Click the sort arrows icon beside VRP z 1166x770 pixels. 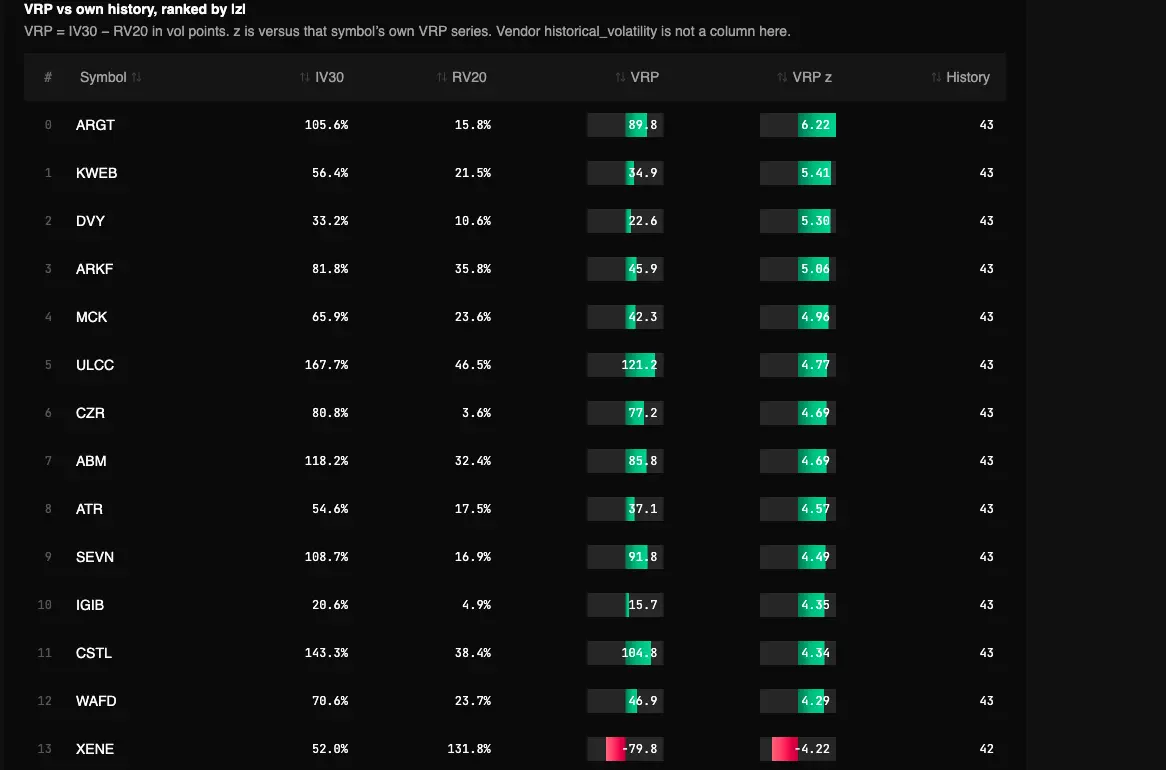coord(782,77)
